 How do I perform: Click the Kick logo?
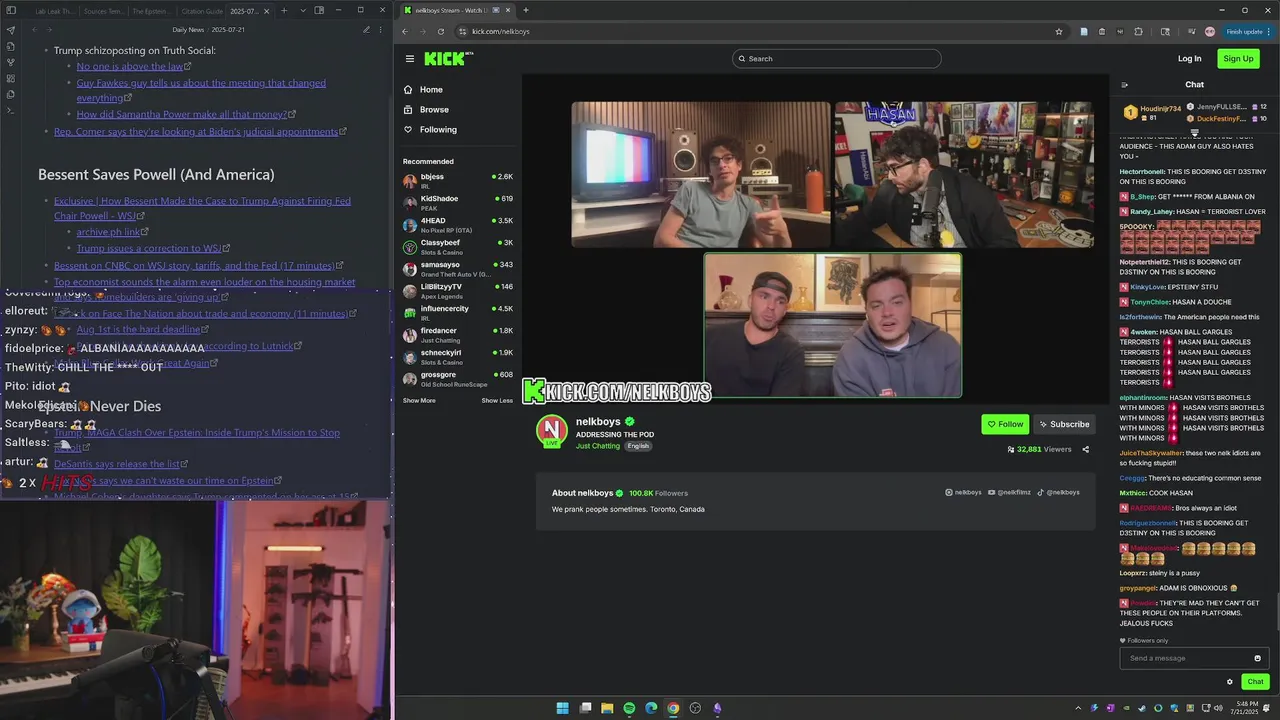(448, 58)
